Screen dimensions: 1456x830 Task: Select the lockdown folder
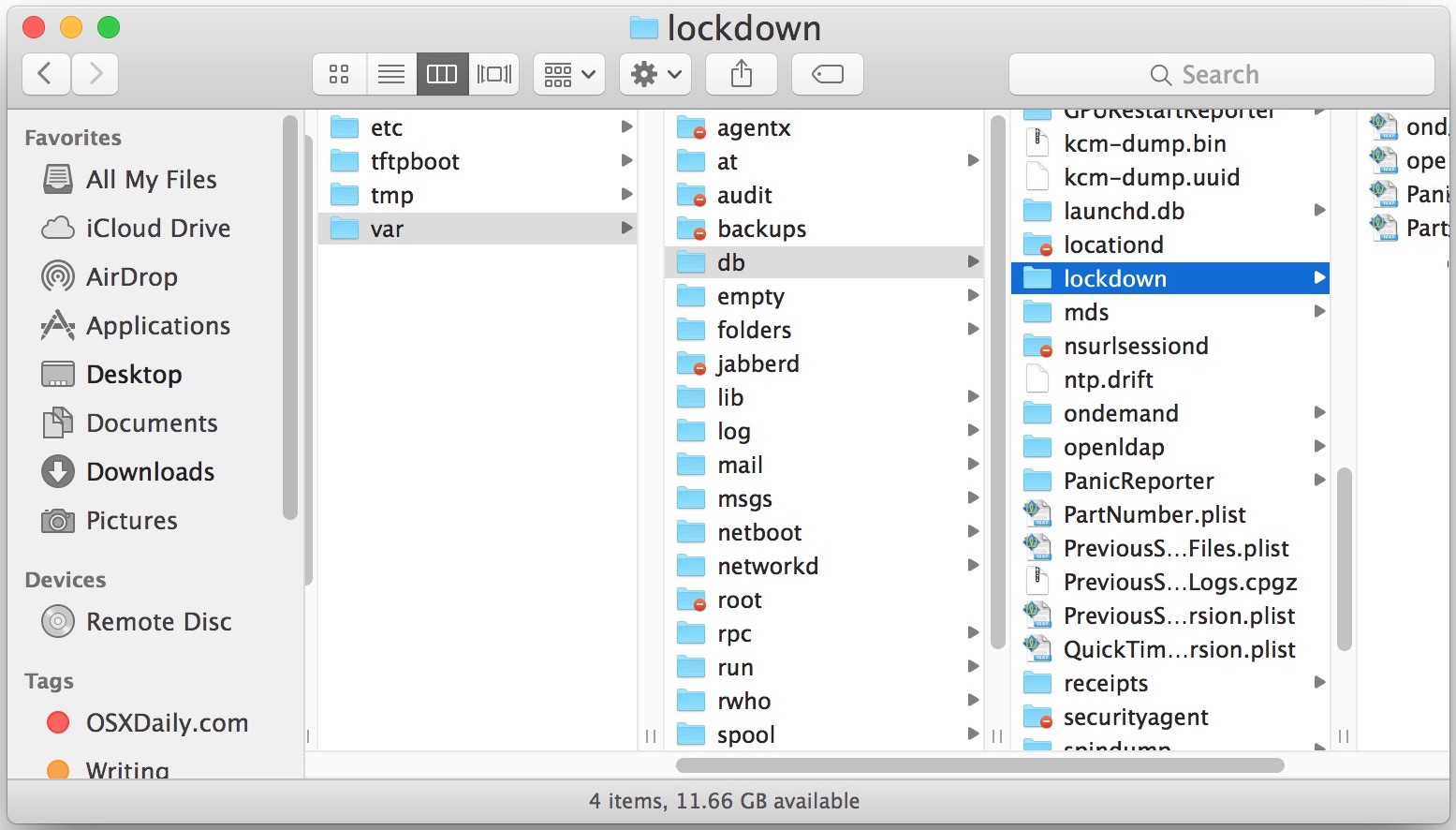[x=1116, y=277]
